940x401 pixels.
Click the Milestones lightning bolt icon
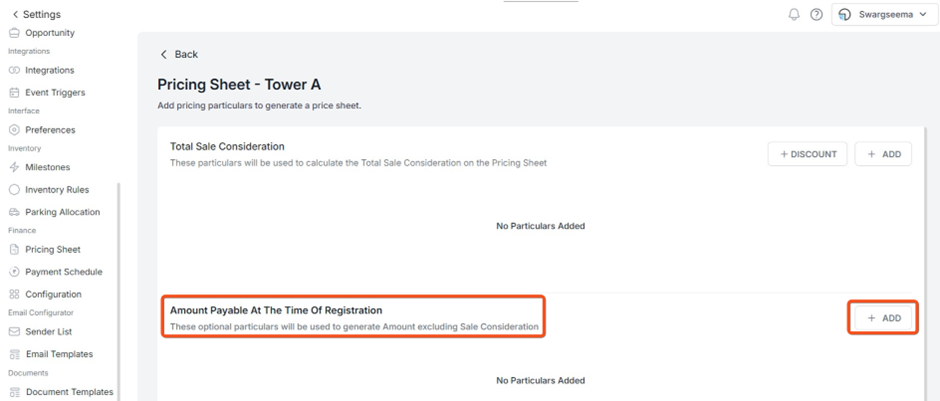tap(14, 167)
